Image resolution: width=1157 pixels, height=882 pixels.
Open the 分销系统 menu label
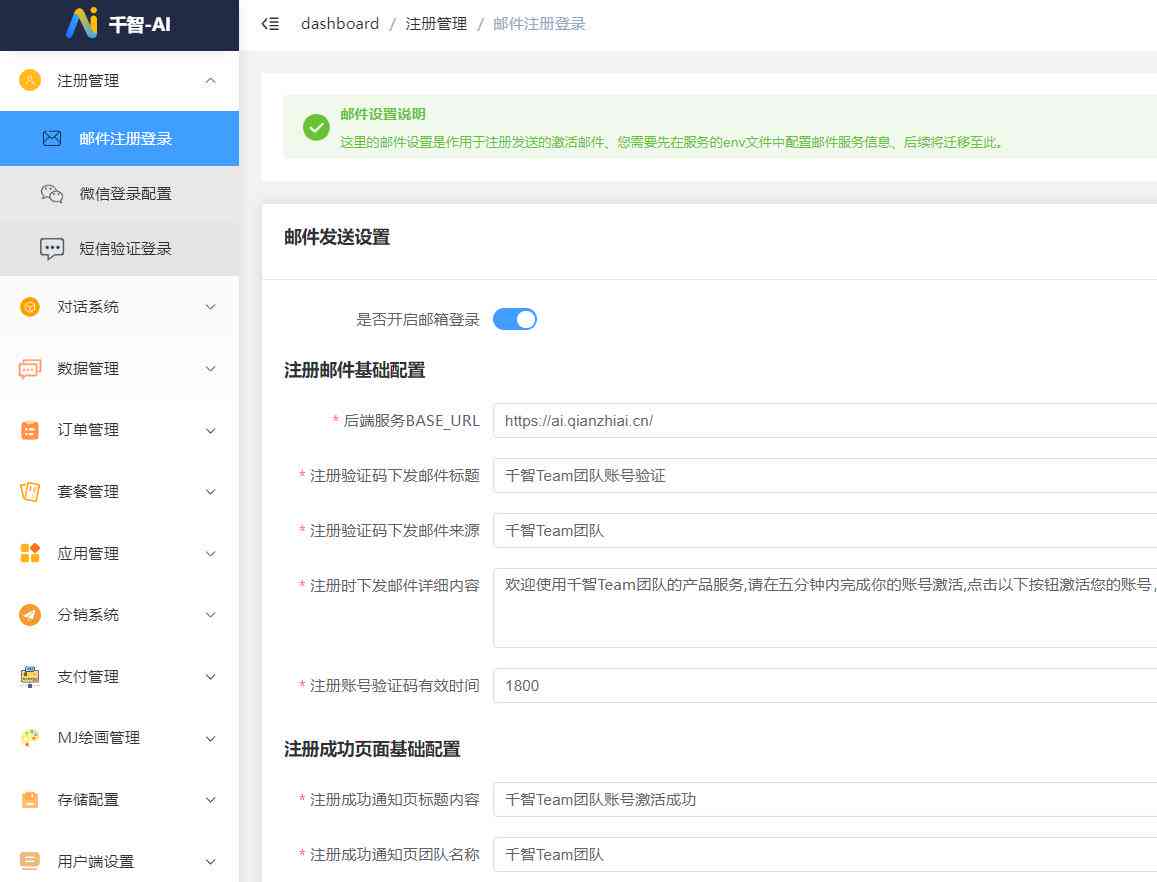point(88,614)
